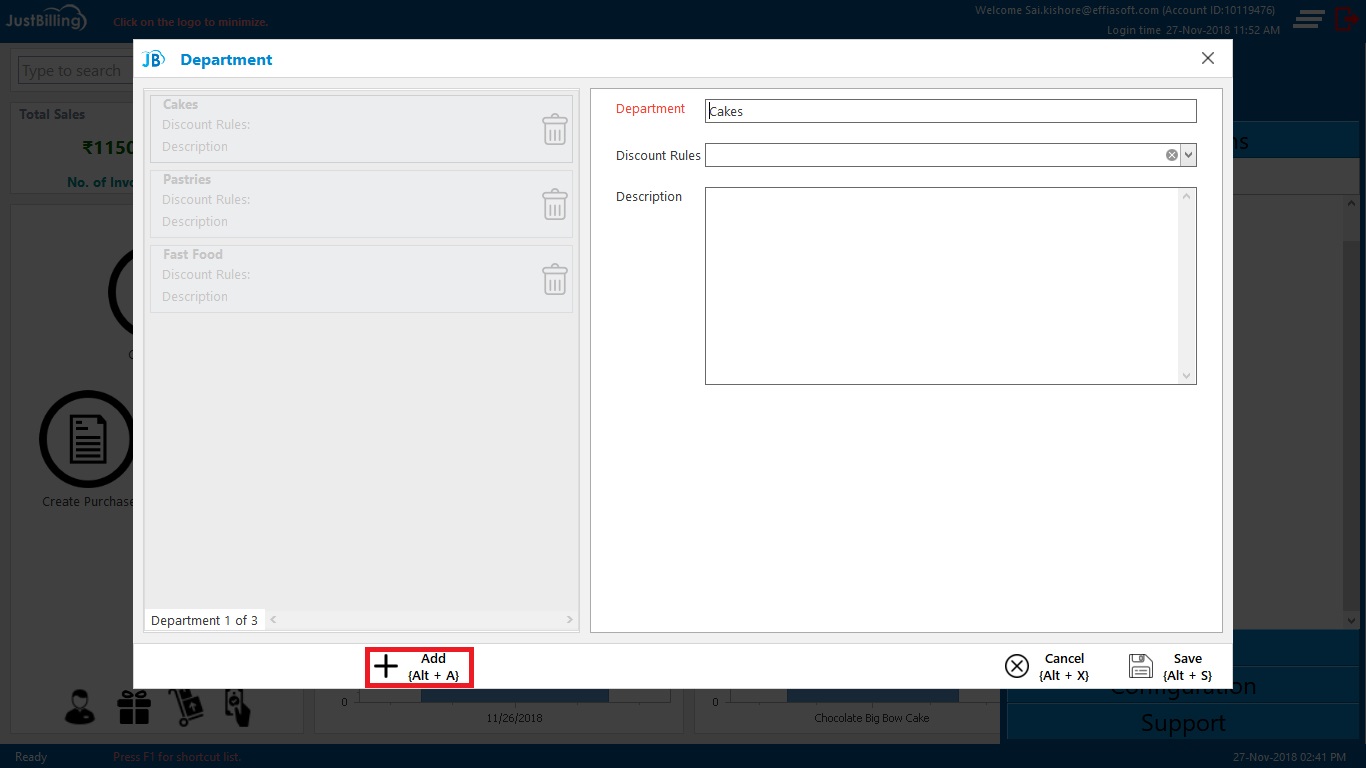Open the Discount Rules dropdown arrow
The height and width of the screenshot is (768, 1366).
point(1188,155)
